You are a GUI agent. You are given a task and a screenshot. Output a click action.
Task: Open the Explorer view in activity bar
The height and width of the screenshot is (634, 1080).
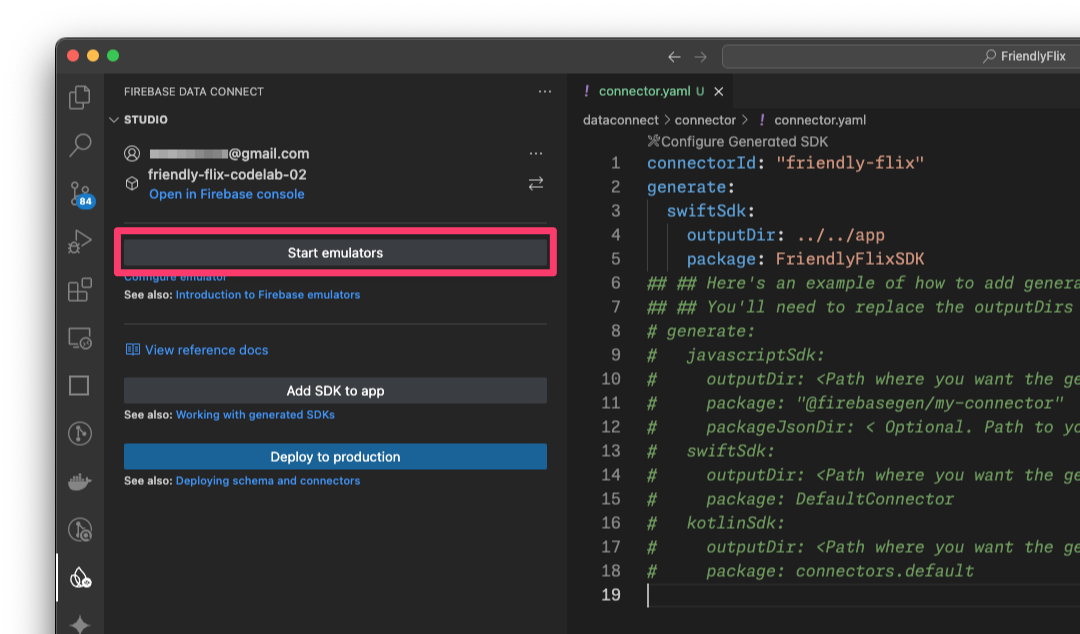coord(79,97)
